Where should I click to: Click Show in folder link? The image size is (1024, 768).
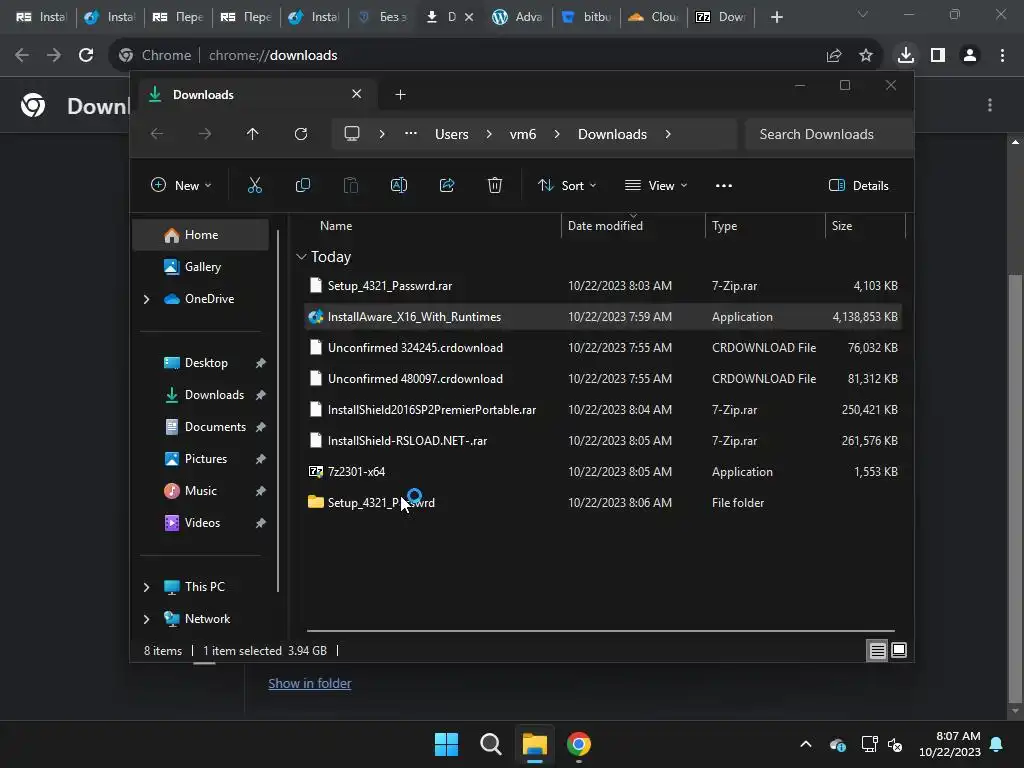tap(310, 683)
